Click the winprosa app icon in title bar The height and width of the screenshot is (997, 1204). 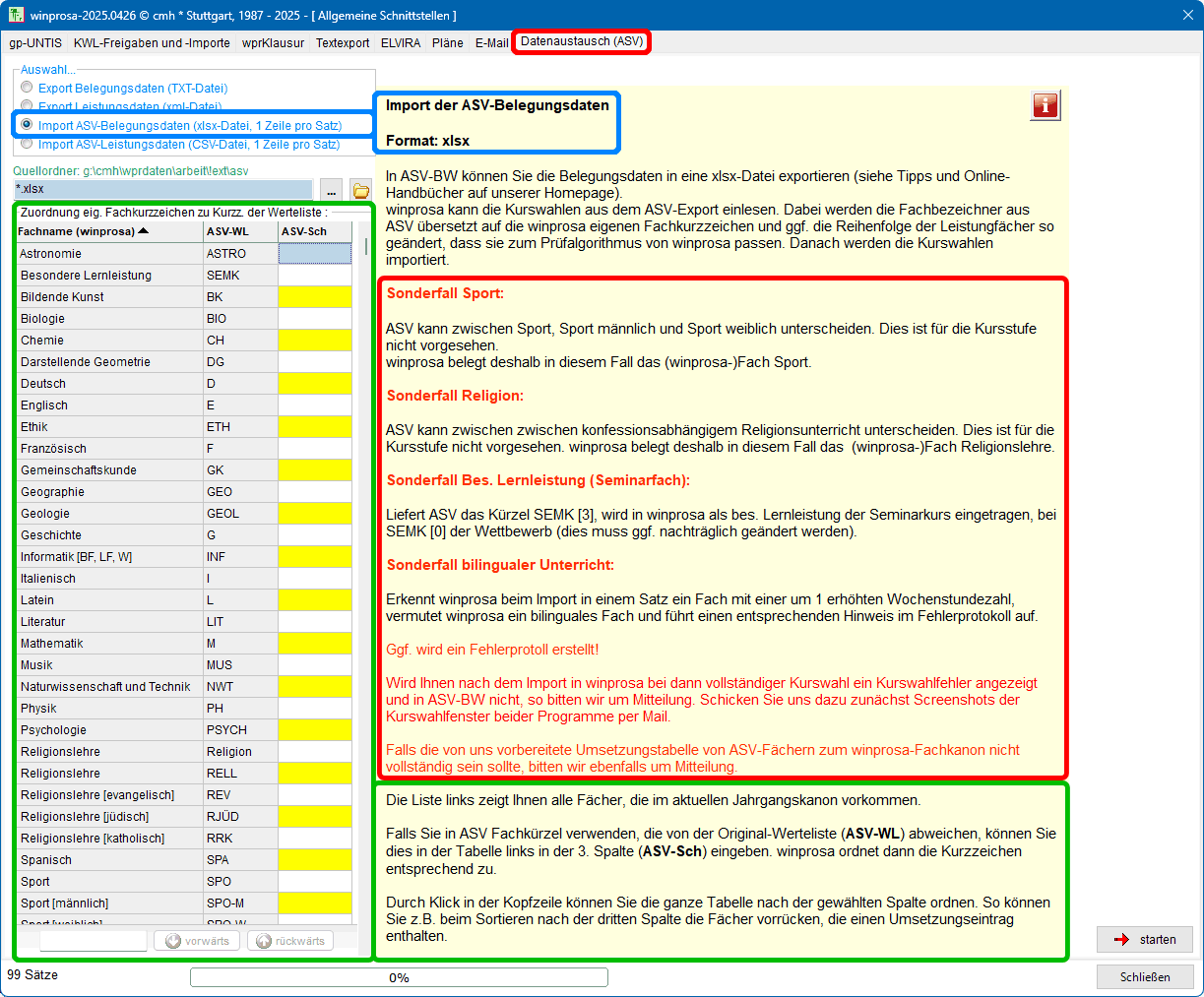tap(16, 16)
